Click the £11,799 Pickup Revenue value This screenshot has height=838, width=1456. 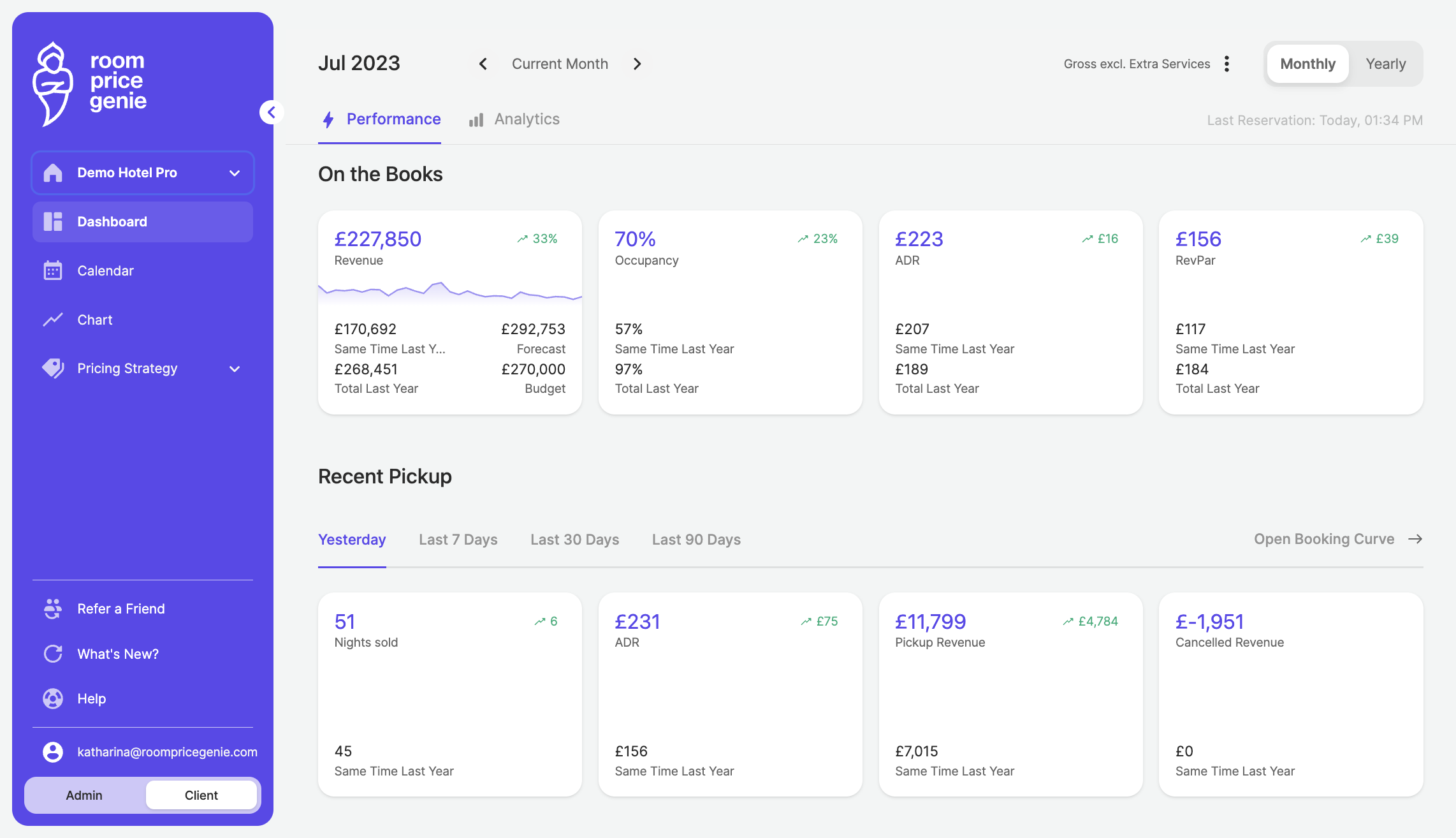tap(930, 622)
